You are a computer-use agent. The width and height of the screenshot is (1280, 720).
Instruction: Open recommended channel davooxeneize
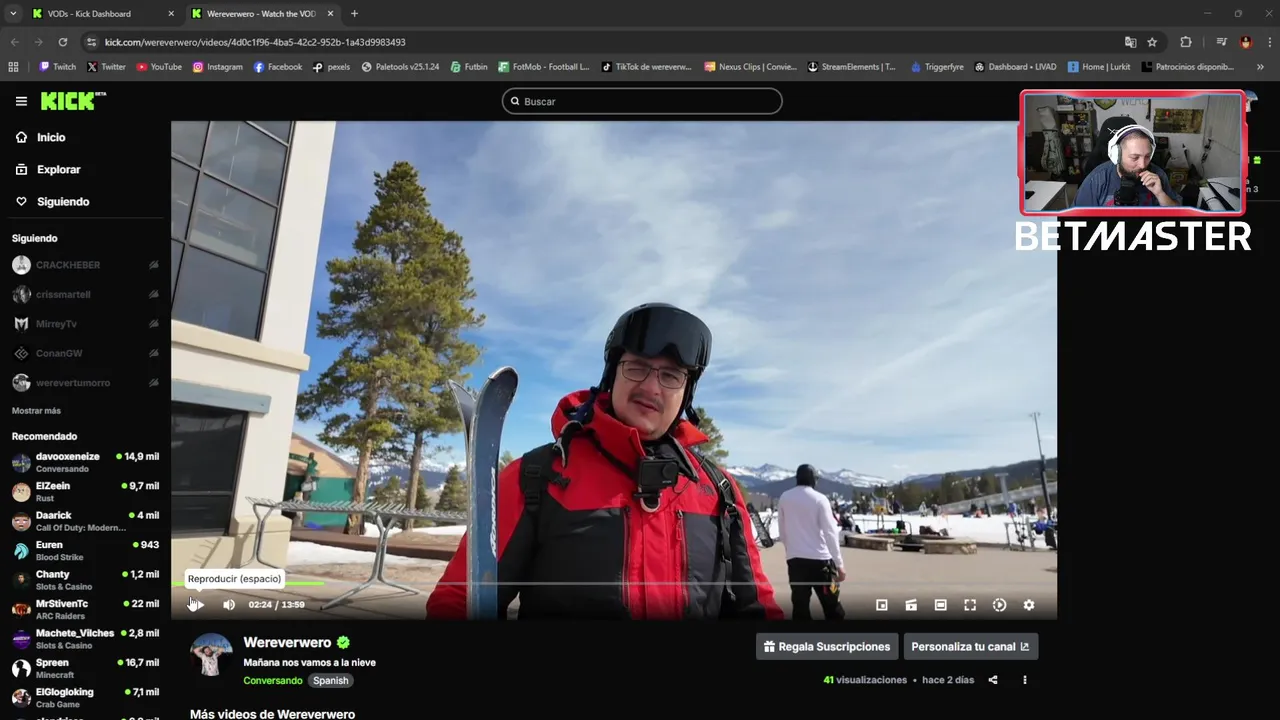pyautogui.click(x=85, y=462)
